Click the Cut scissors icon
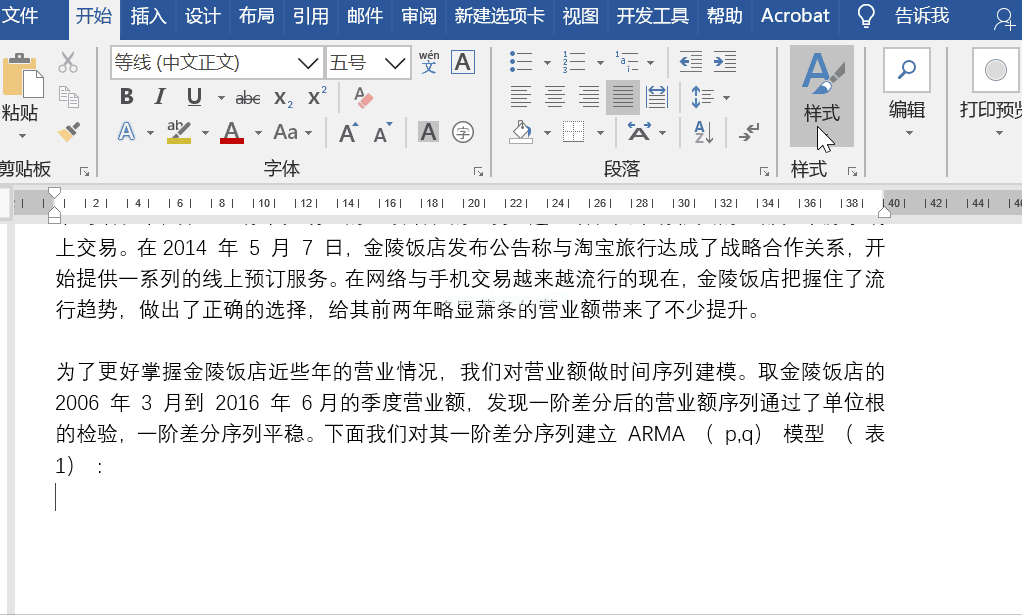 click(68, 63)
